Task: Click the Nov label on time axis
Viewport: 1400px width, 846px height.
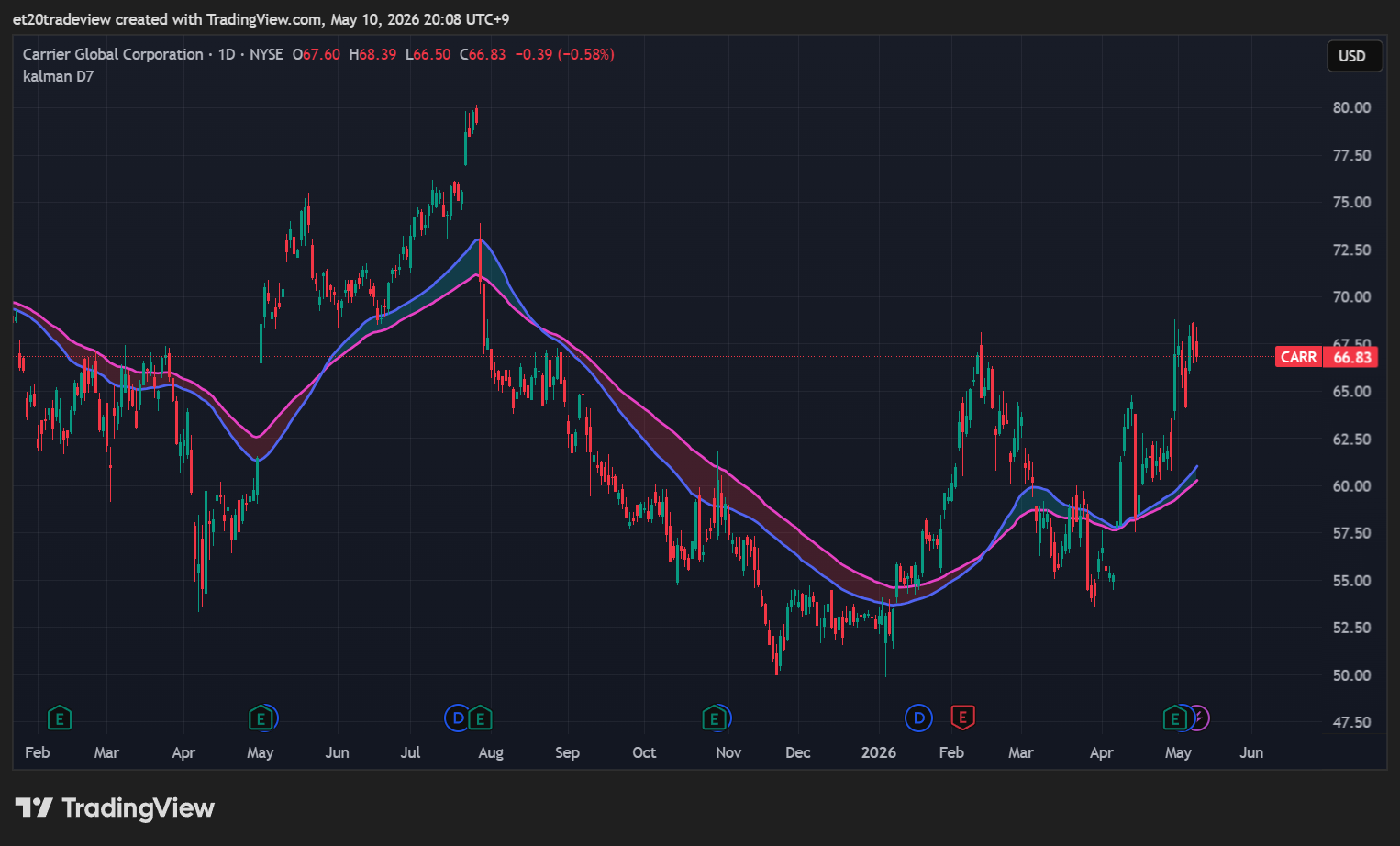Action: pos(728,752)
